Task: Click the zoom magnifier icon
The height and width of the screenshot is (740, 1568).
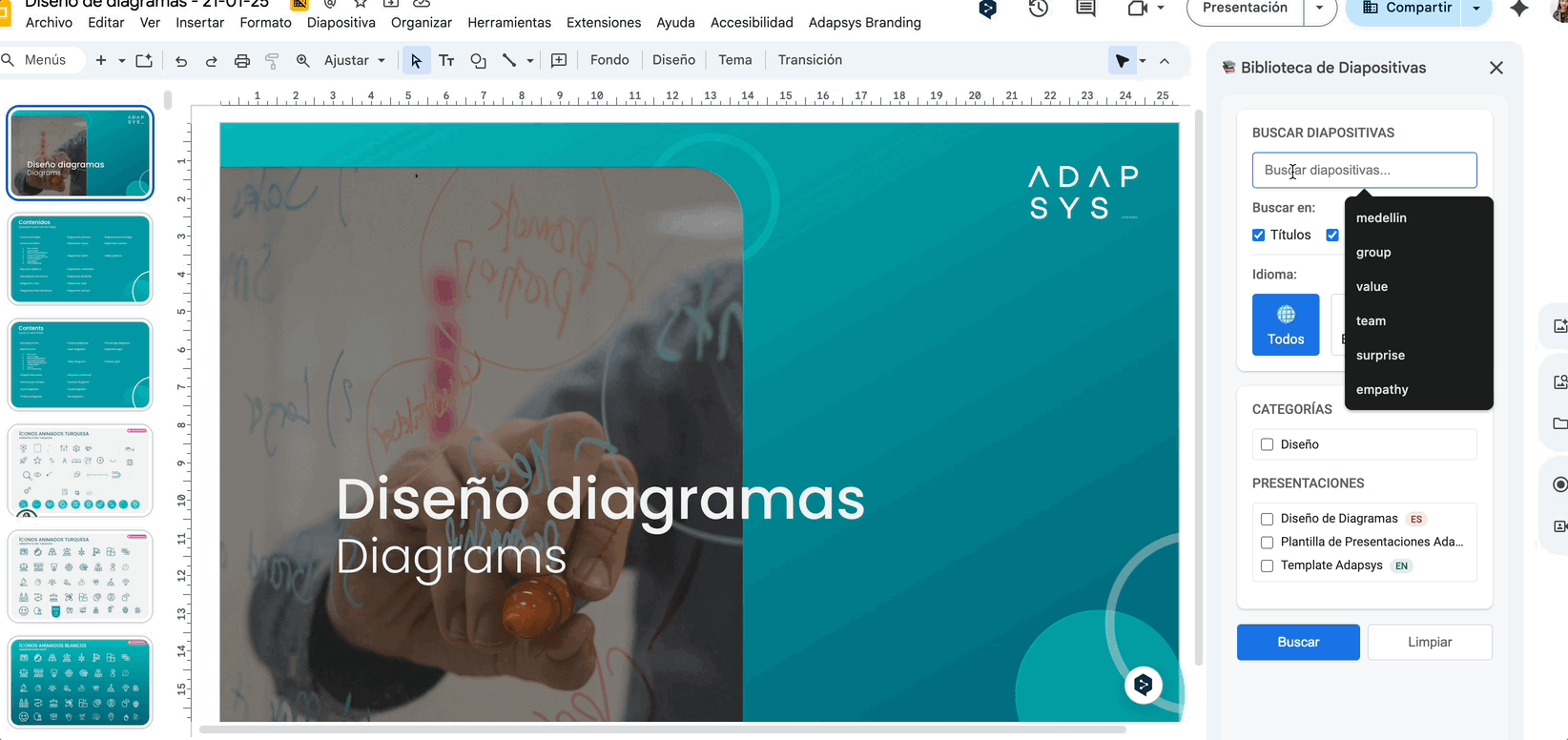Action: tap(303, 61)
